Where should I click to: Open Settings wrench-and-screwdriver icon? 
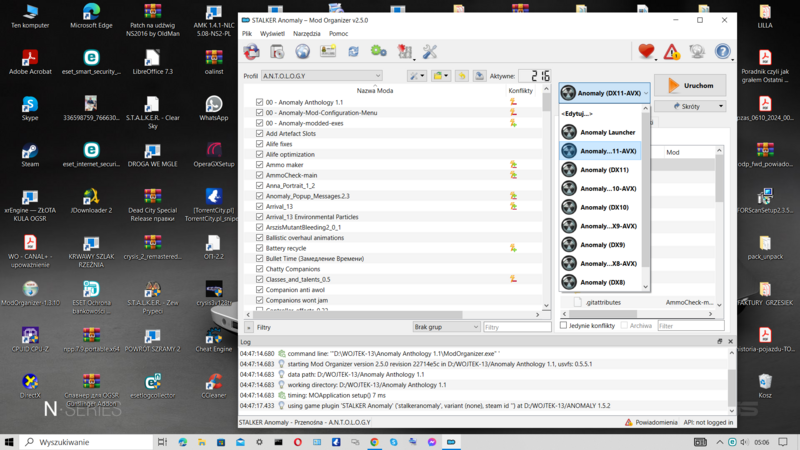coord(430,52)
